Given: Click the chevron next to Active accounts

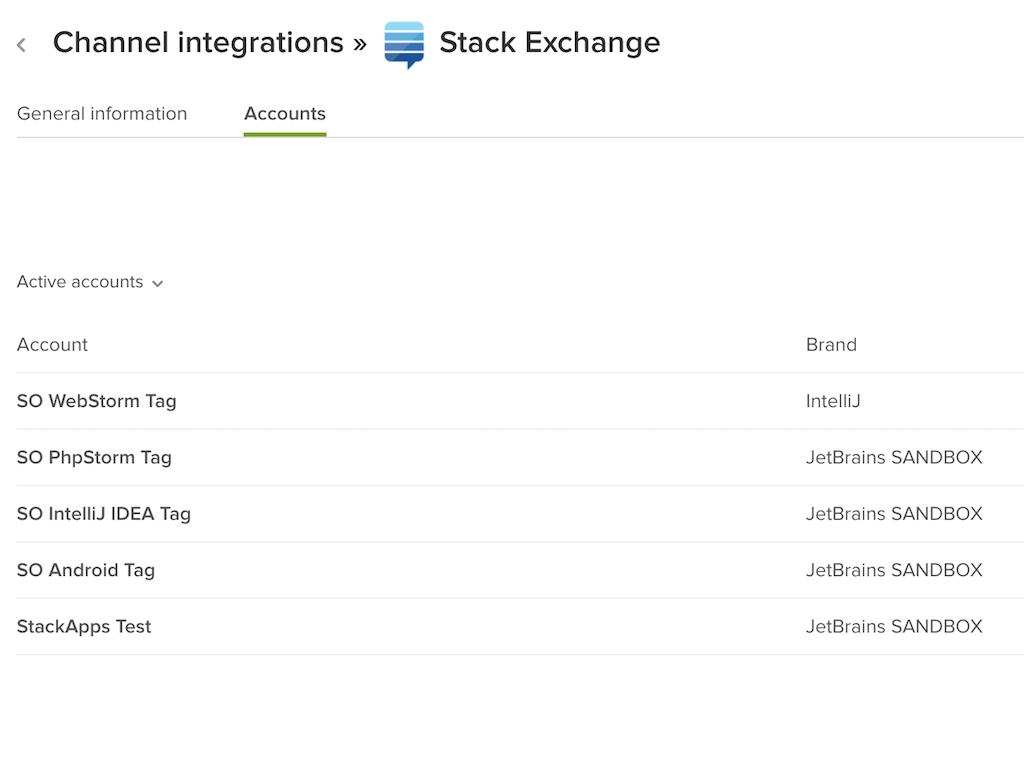Looking at the screenshot, I should pyautogui.click(x=158, y=284).
